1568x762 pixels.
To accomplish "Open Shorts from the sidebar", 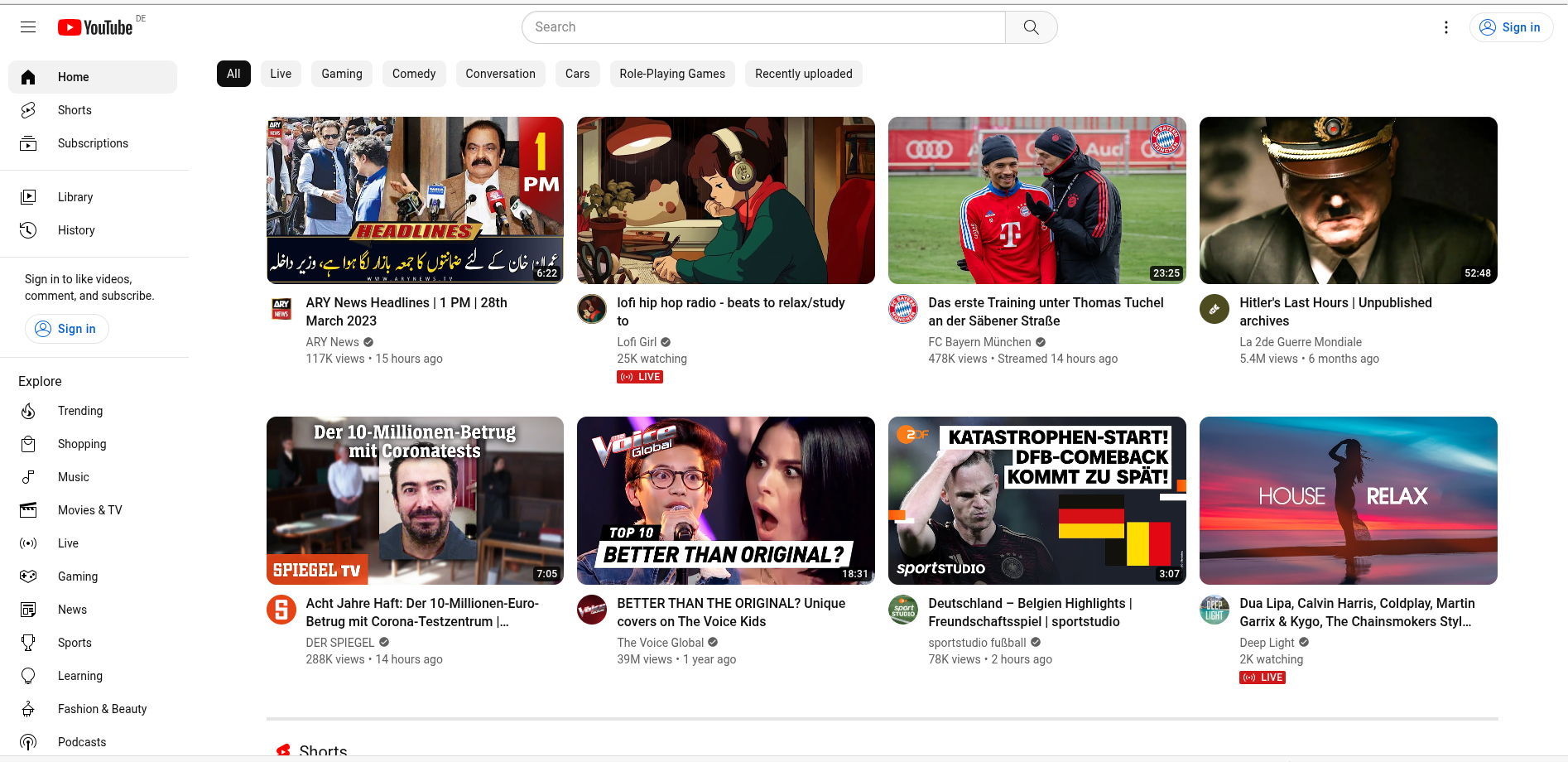I will [x=75, y=110].
